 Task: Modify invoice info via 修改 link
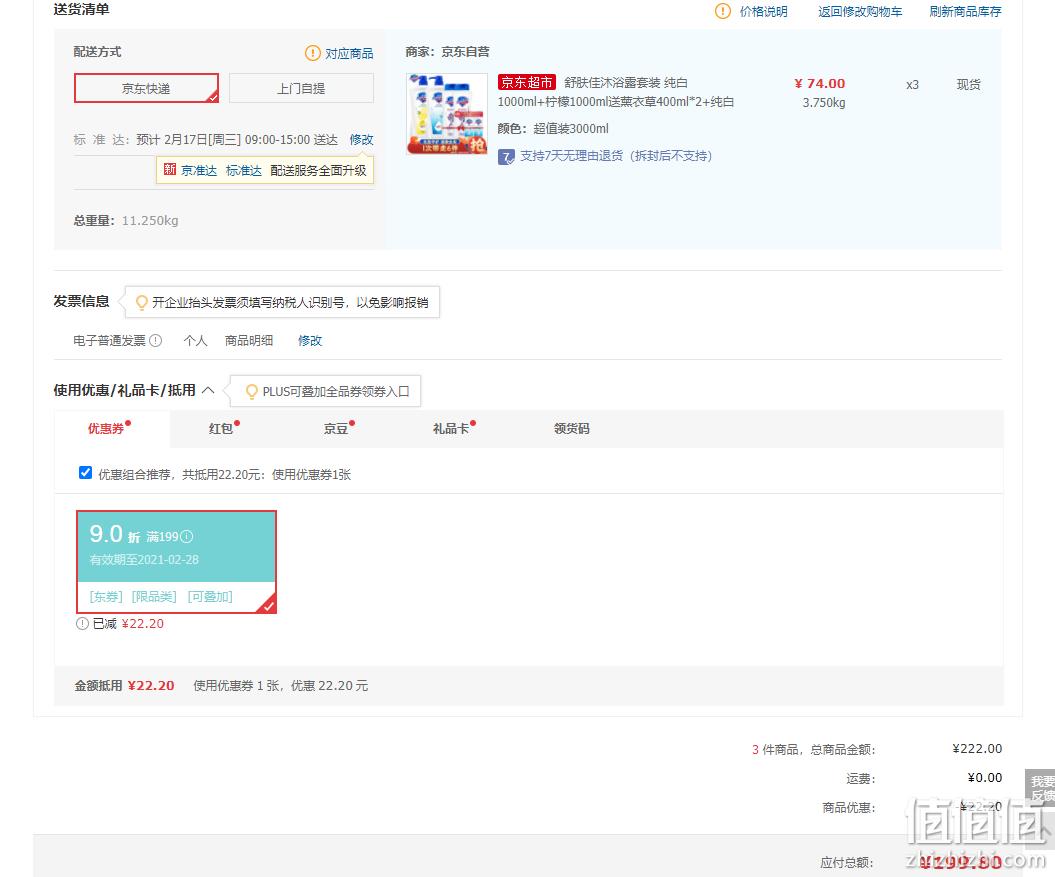[310, 341]
